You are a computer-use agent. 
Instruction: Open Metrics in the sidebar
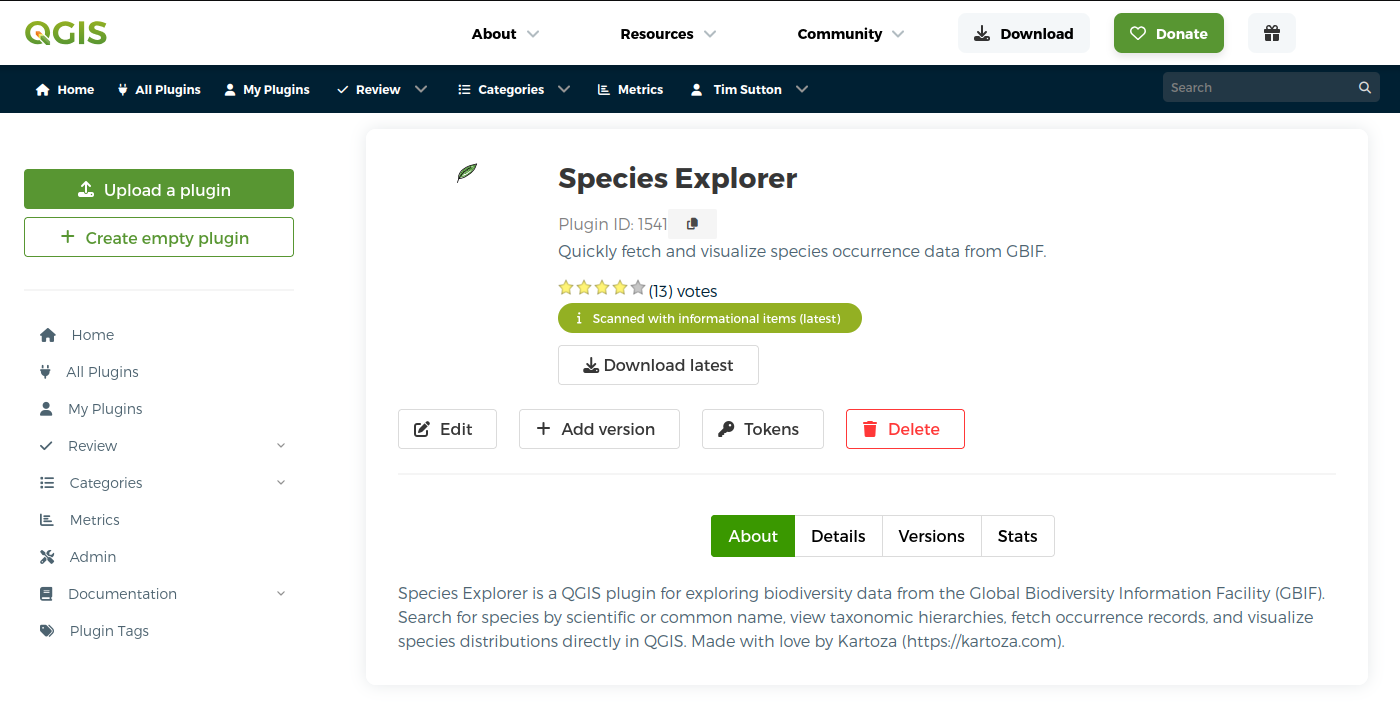pos(94,520)
